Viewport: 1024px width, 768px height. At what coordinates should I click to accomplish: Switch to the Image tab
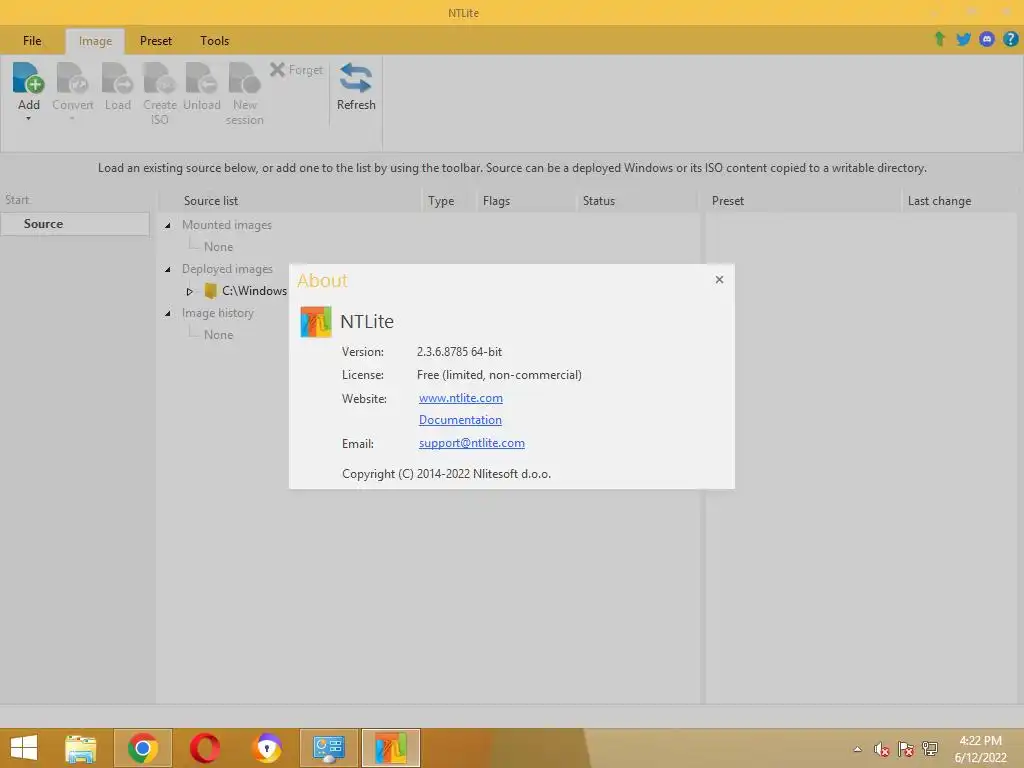(x=95, y=41)
